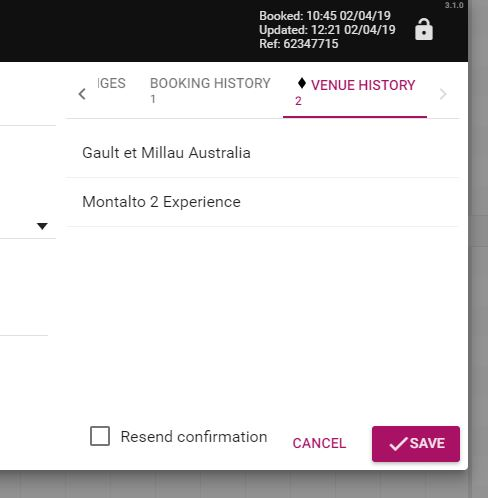Click the Resend confirmation label text
488x498 pixels.
tap(194, 437)
